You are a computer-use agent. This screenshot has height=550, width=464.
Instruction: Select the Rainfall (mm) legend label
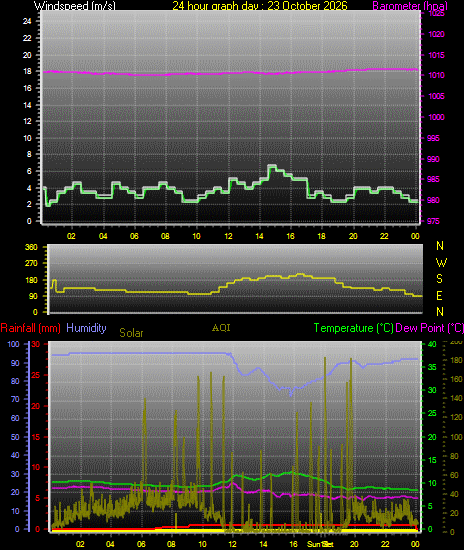(x=31, y=328)
